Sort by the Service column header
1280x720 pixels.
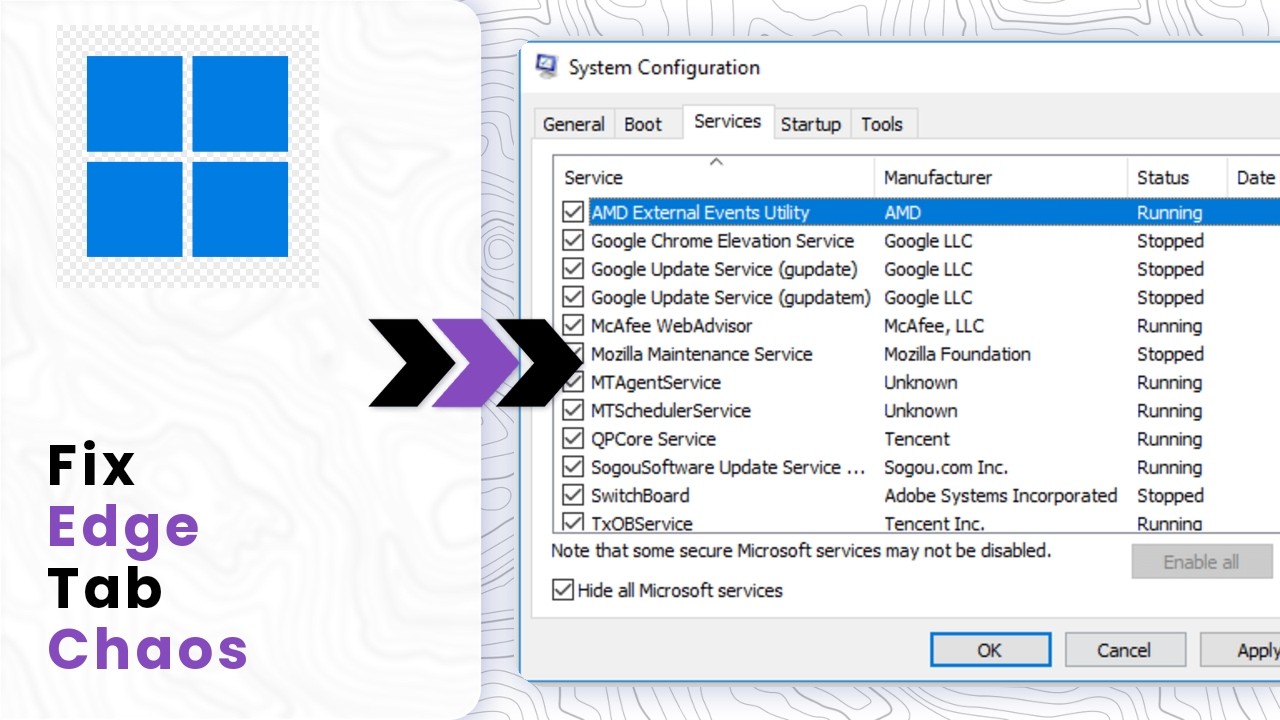coord(714,177)
